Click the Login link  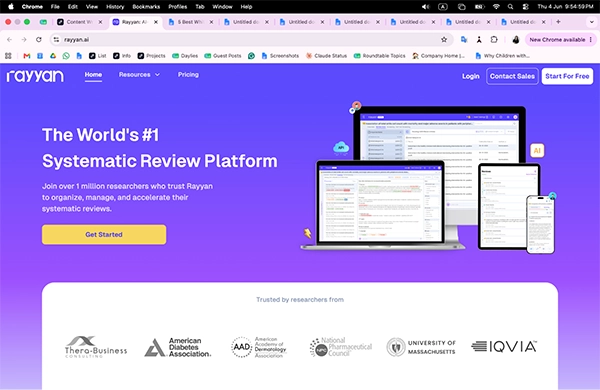tap(471, 76)
